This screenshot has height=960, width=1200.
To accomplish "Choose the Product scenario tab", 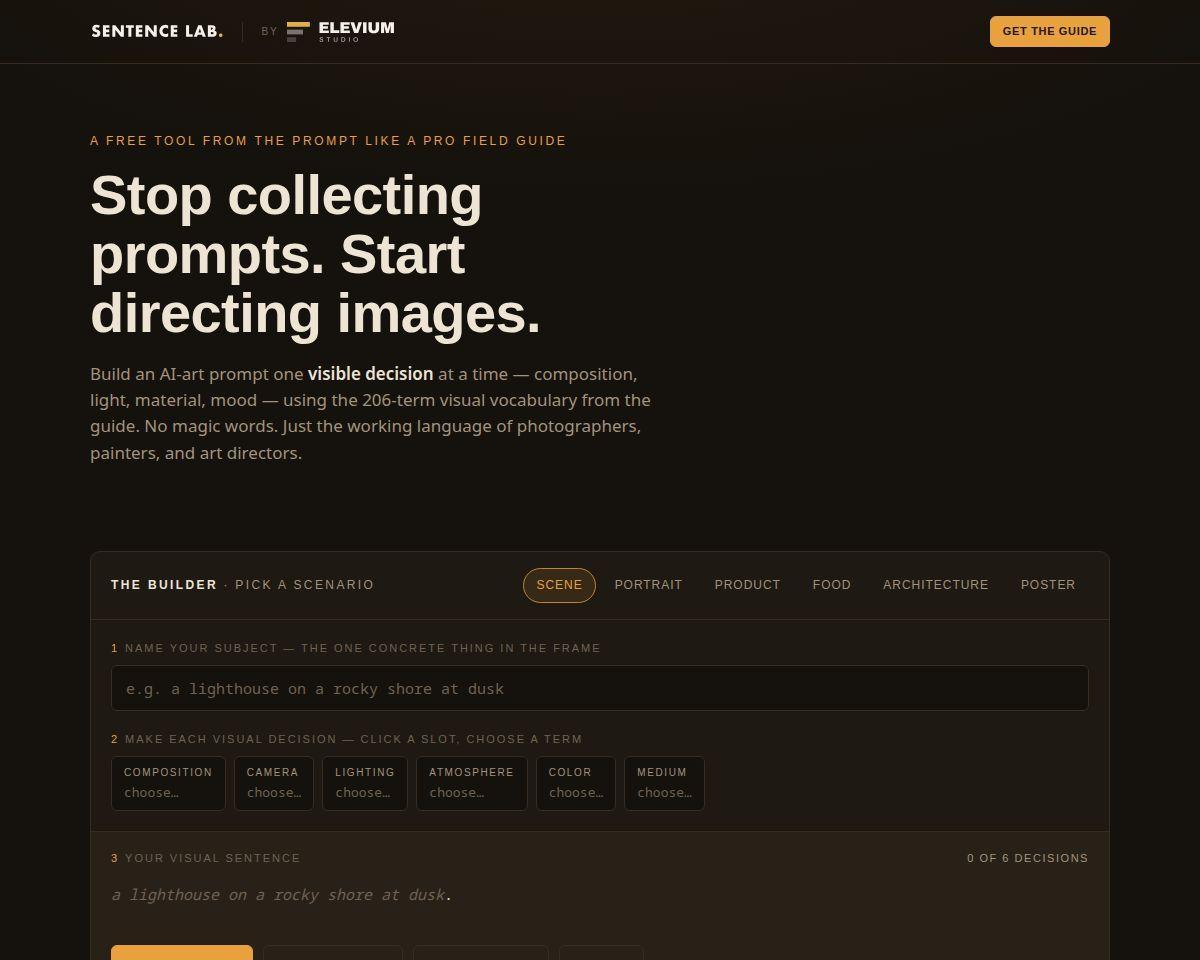I will (x=747, y=585).
